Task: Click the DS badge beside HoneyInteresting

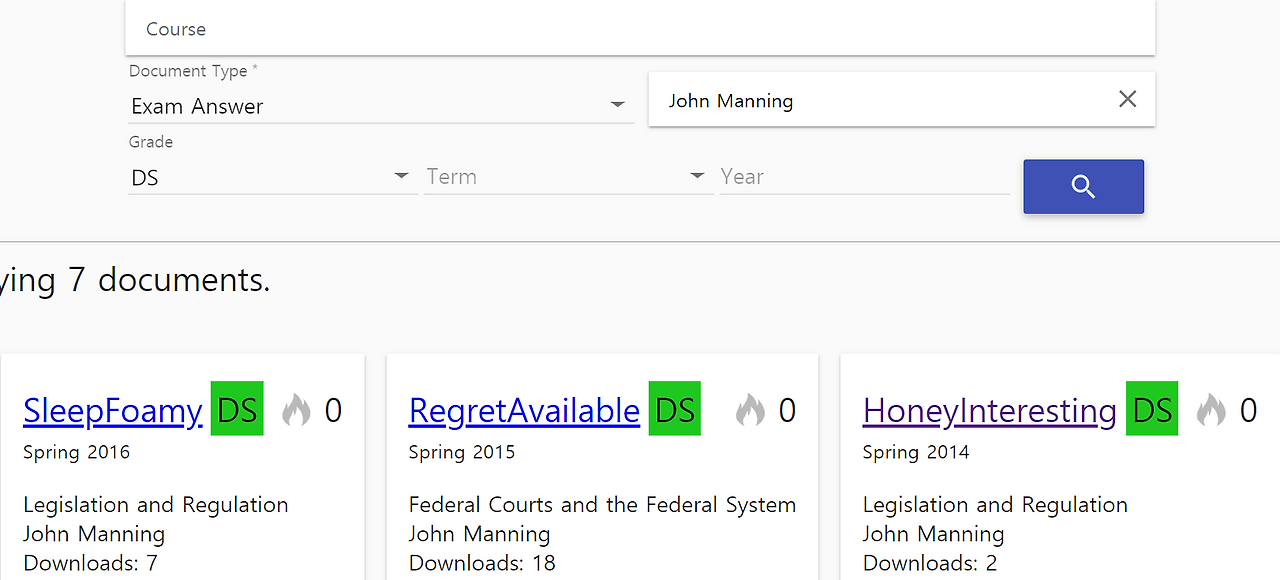Action: tap(1152, 409)
